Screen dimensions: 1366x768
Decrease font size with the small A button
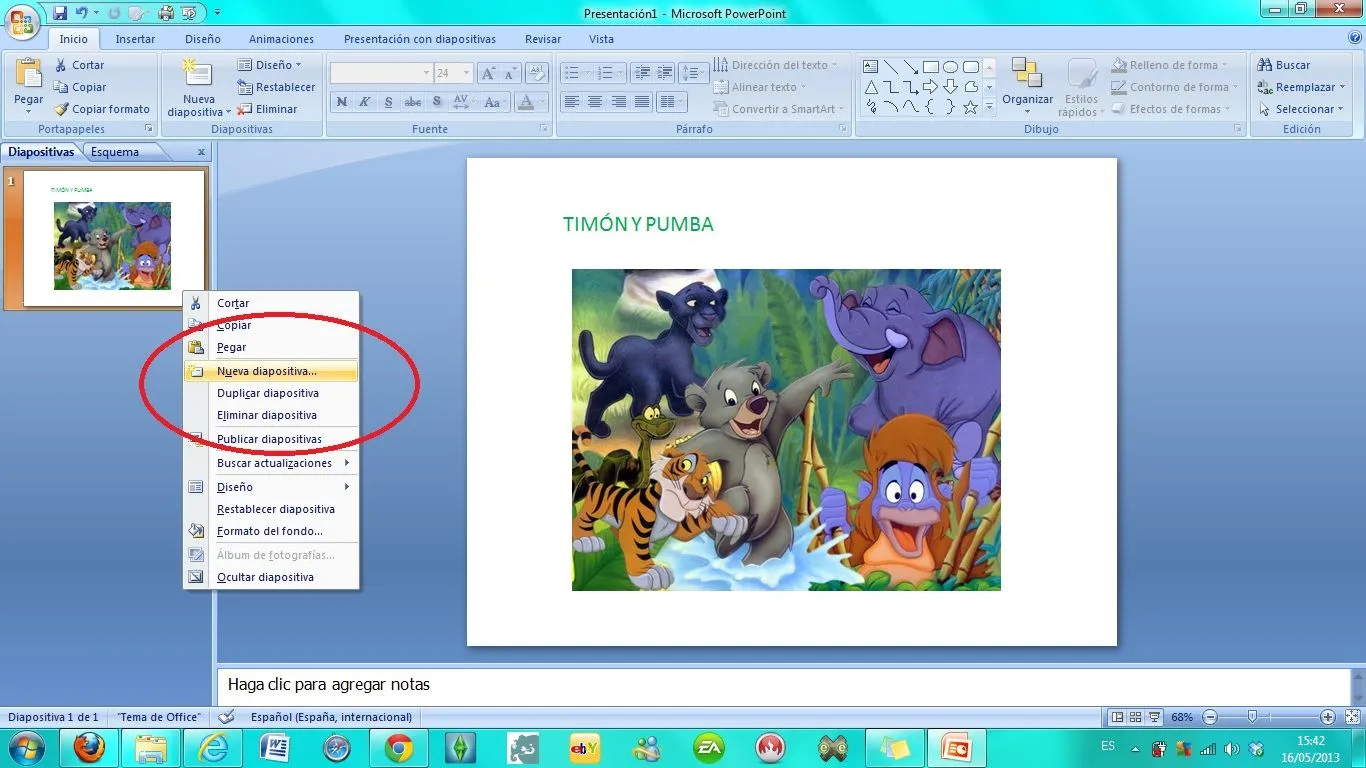(x=509, y=73)
